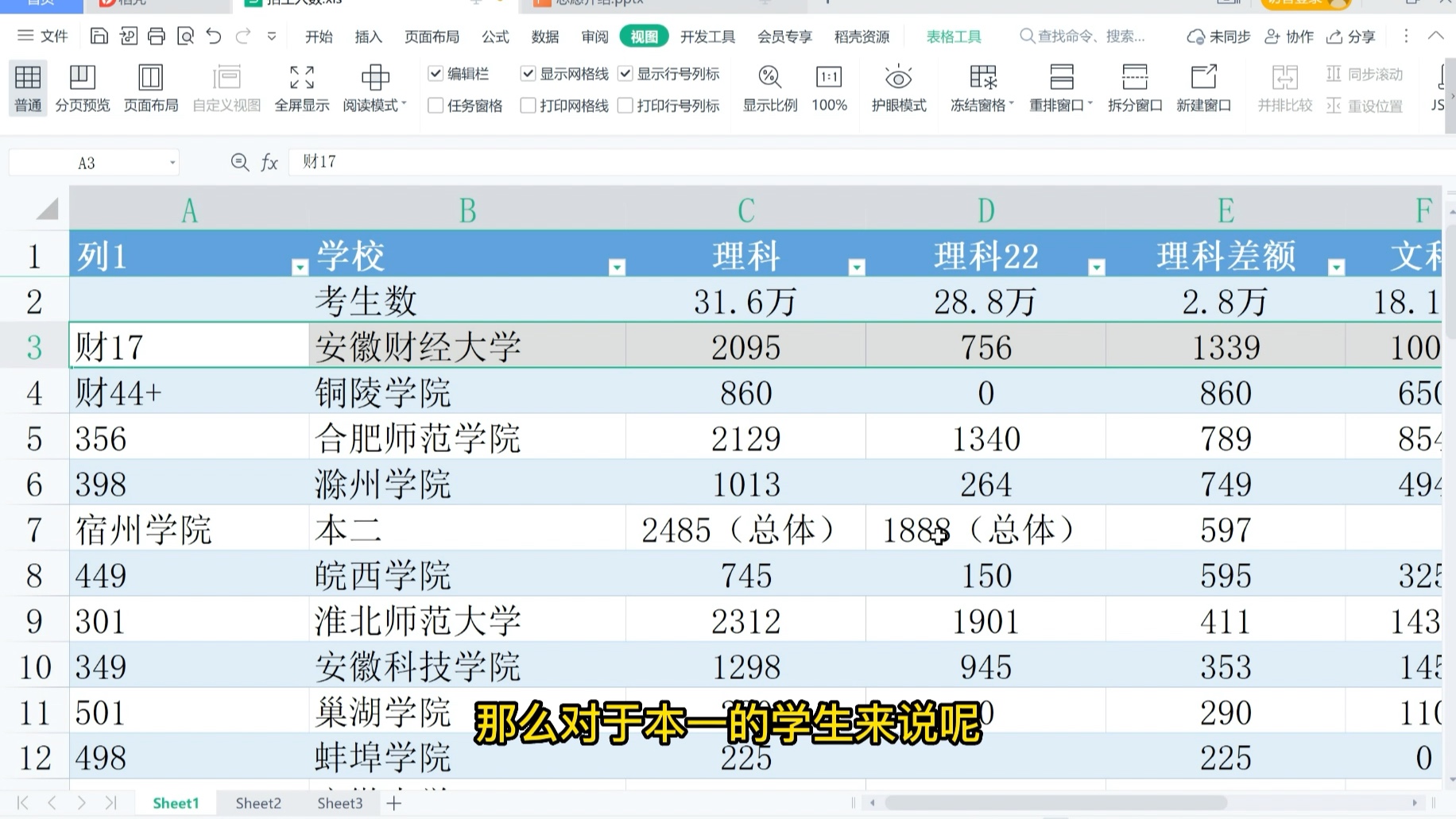Toggle the 显示行号列标 checkbox

(x=625, y=74)
